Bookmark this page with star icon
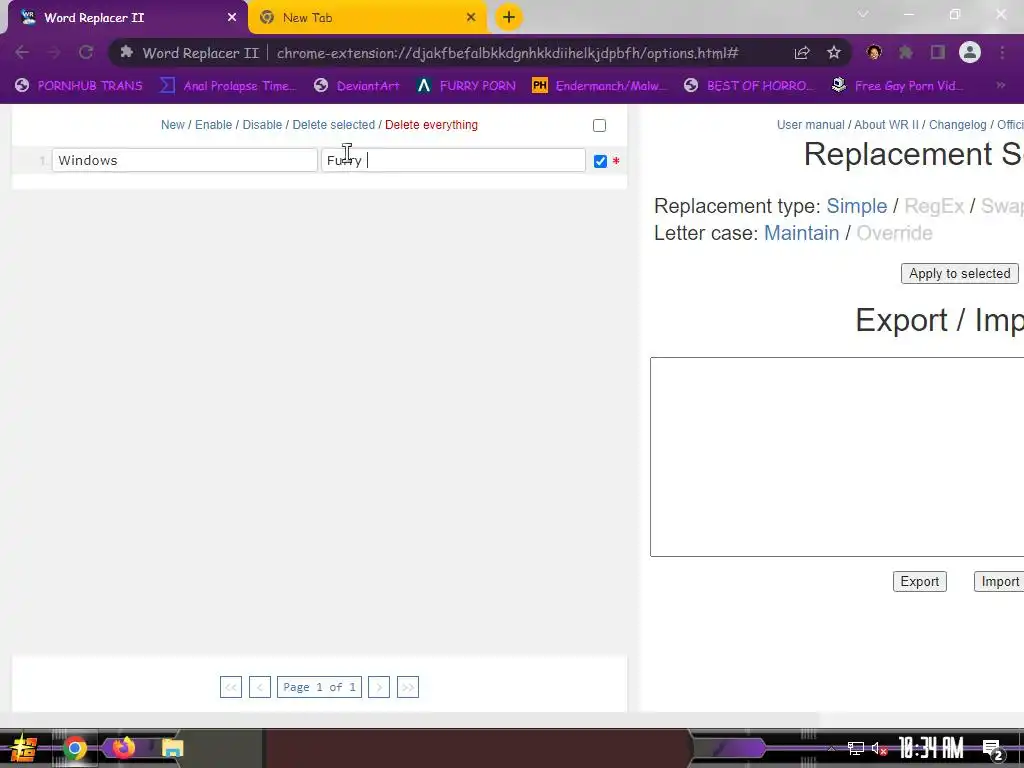Image resolution: width=1024 pixels, height=768 pixels. (834, 52)
